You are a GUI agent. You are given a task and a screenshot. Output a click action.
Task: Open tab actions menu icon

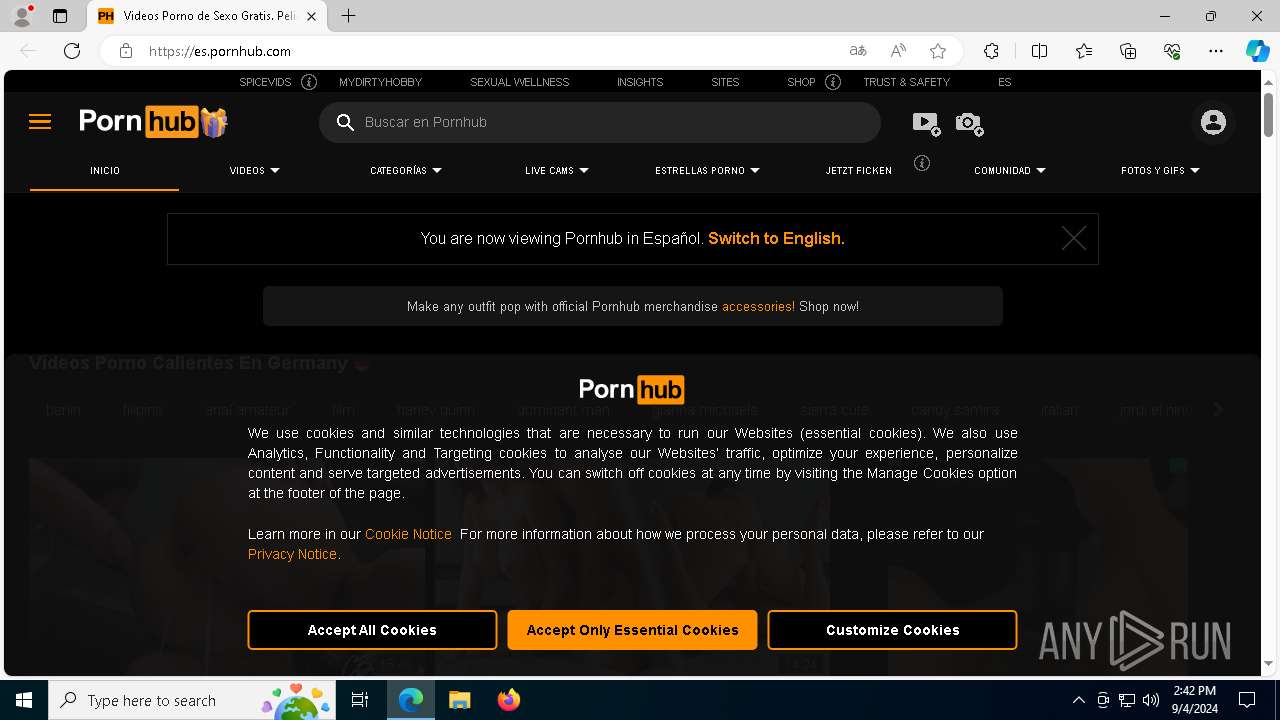pos(60,16)
